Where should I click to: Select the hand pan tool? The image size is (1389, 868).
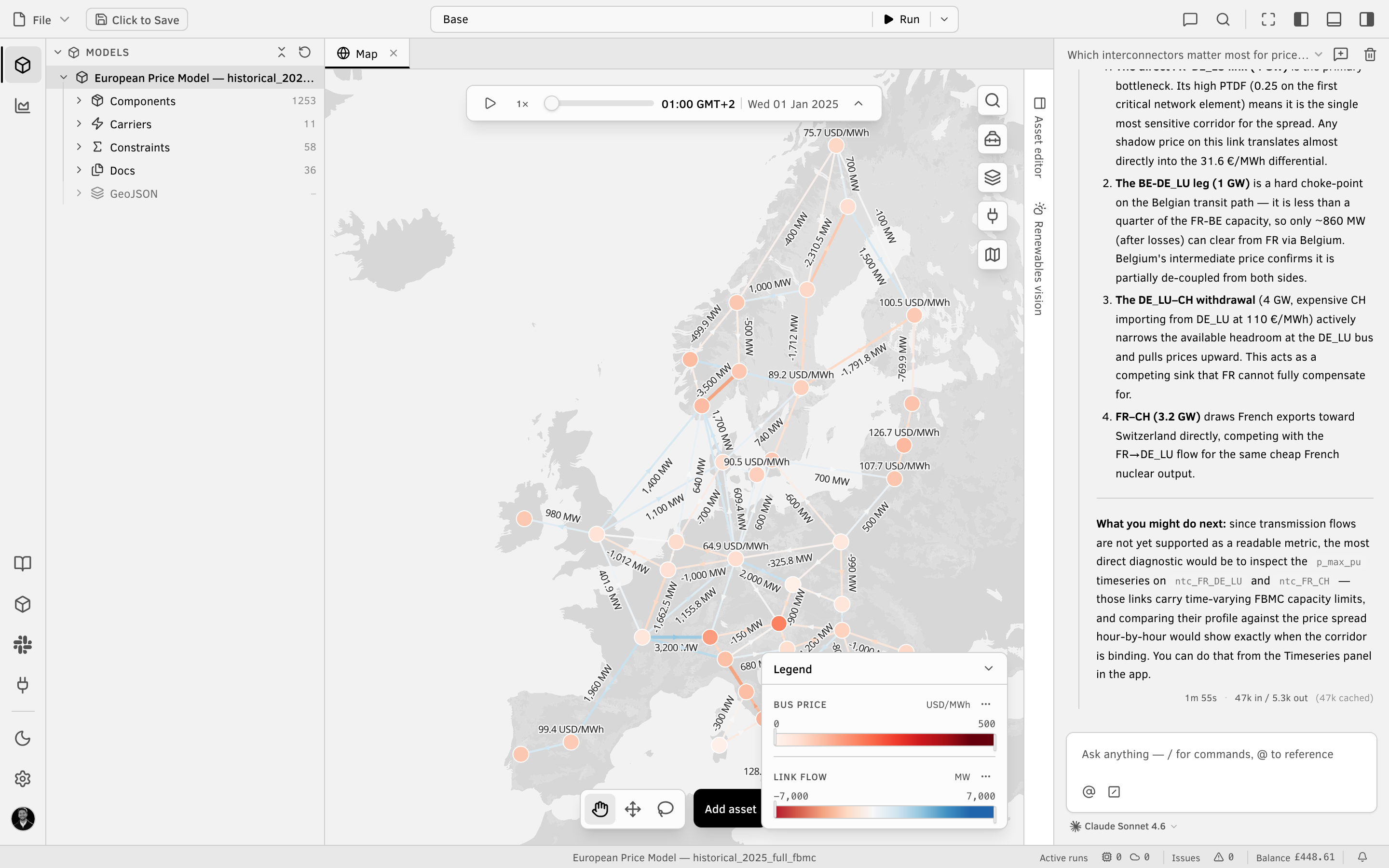(600, 809)
